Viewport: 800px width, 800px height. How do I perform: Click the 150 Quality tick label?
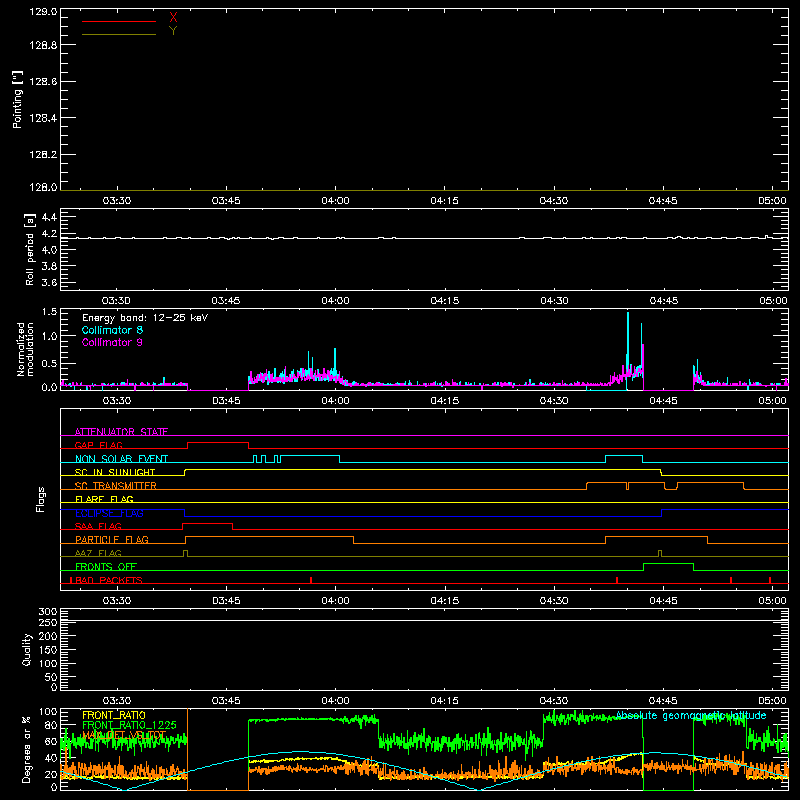47,650
